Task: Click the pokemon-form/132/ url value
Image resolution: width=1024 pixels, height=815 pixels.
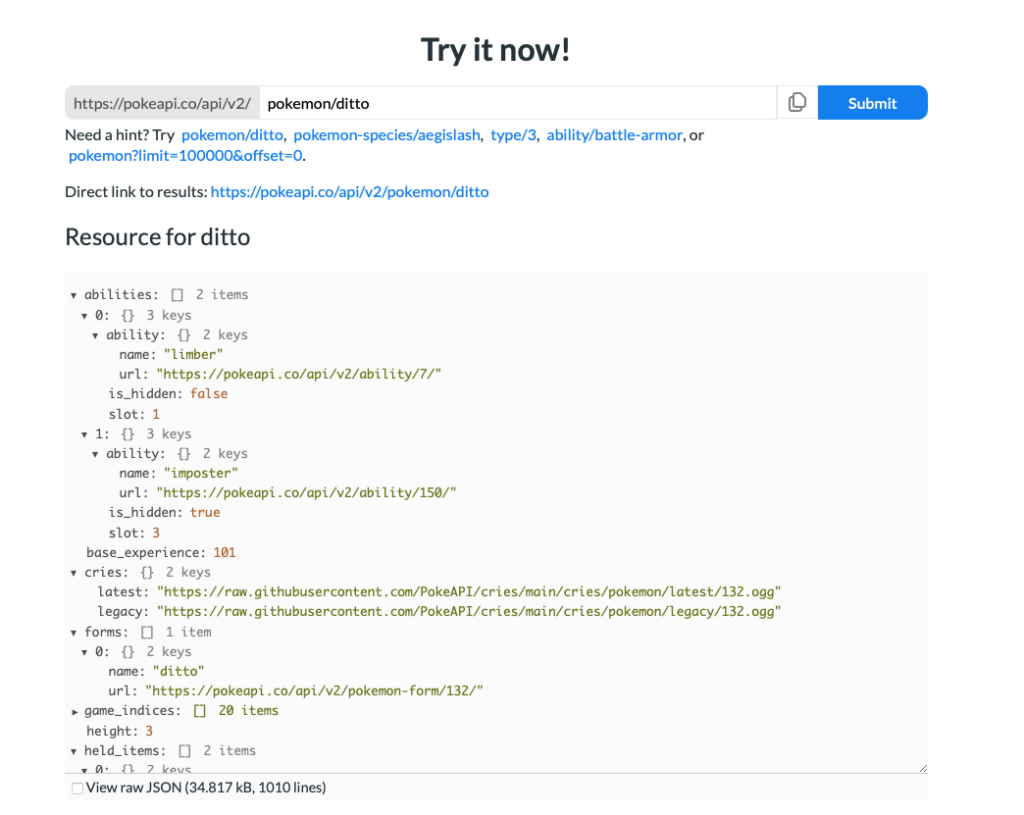Action: click(x=314, y=691)
